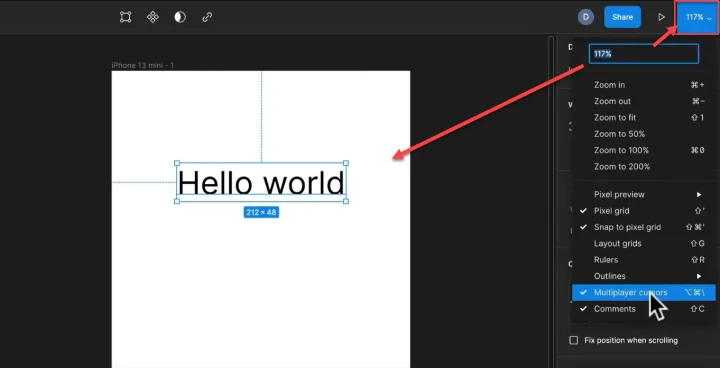Choose Zoom to 50% option
720x368 pixels.
point(643,134)
